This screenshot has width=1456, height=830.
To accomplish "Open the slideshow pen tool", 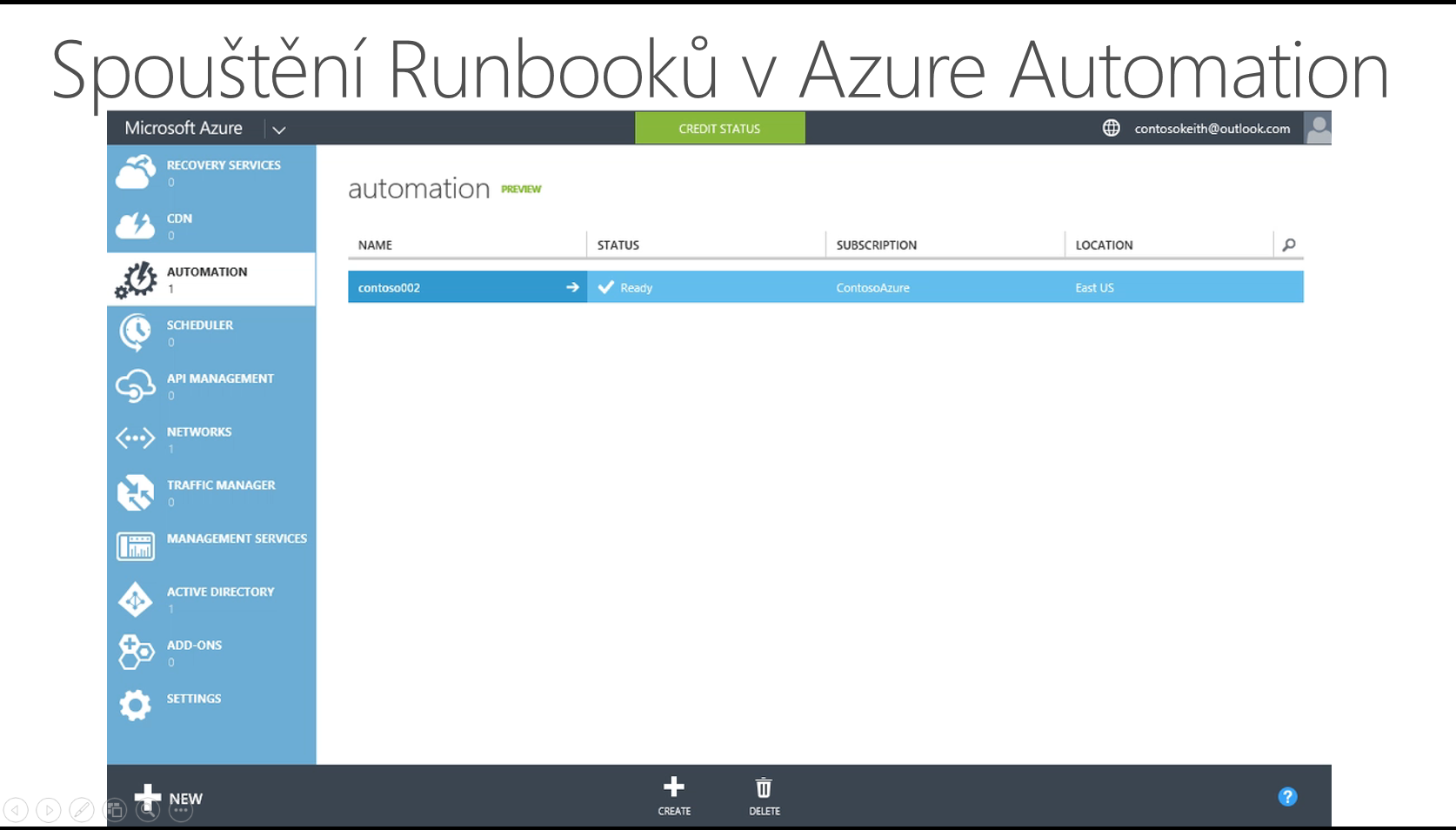I will [x=82, y=810].
